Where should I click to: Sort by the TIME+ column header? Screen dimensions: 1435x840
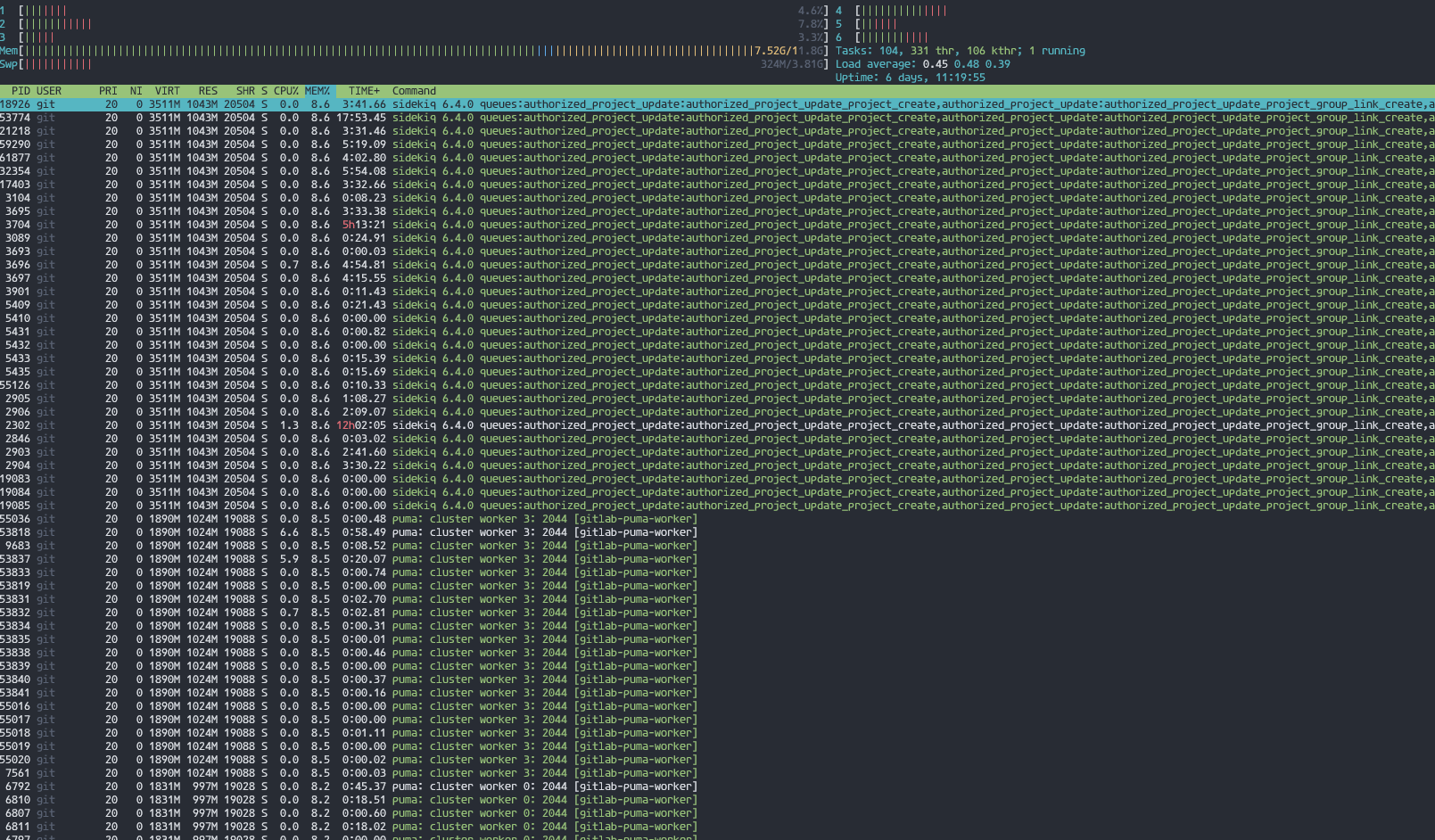(x=364, y=91)
